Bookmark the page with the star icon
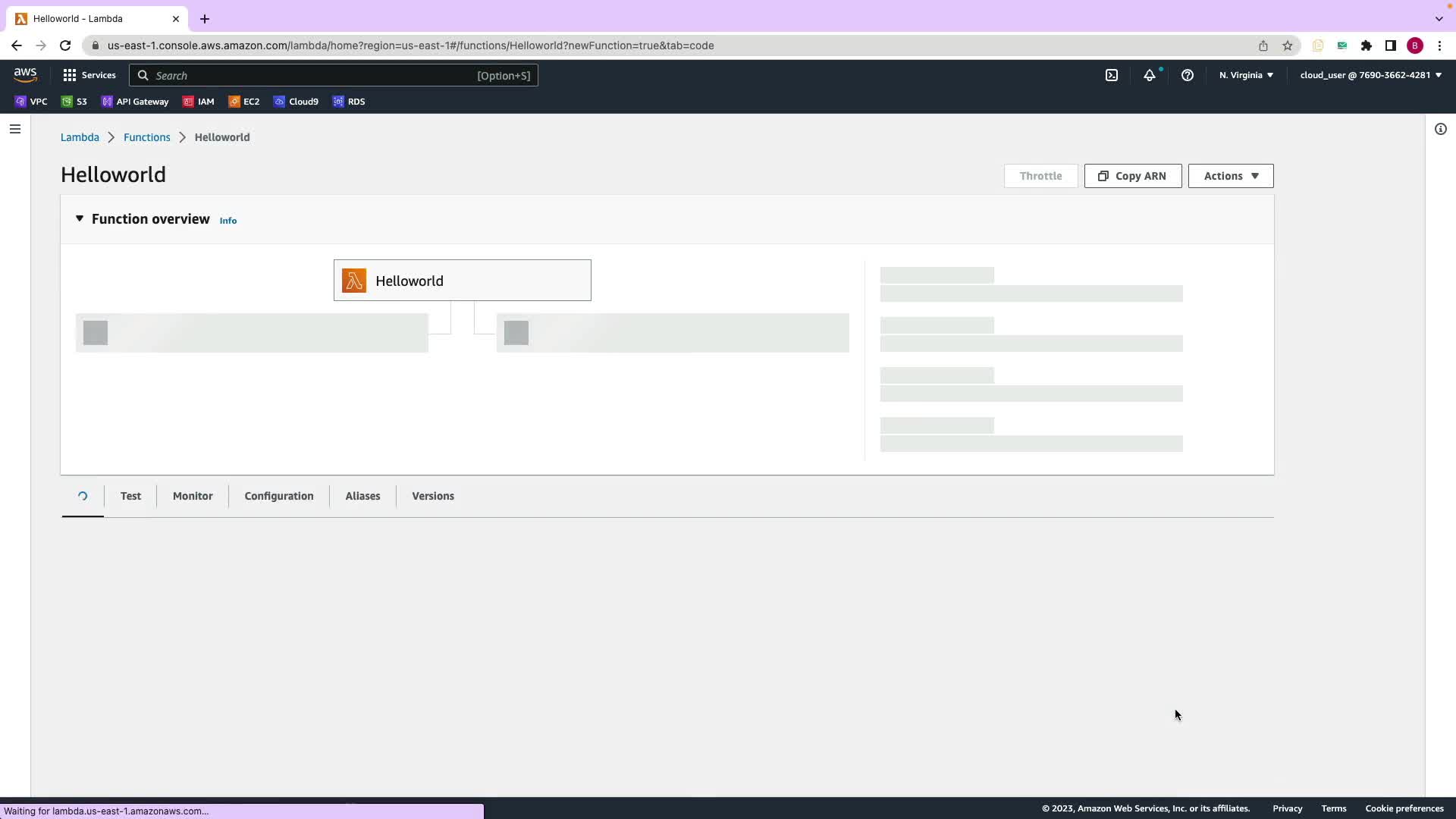 pos(1288,45)
